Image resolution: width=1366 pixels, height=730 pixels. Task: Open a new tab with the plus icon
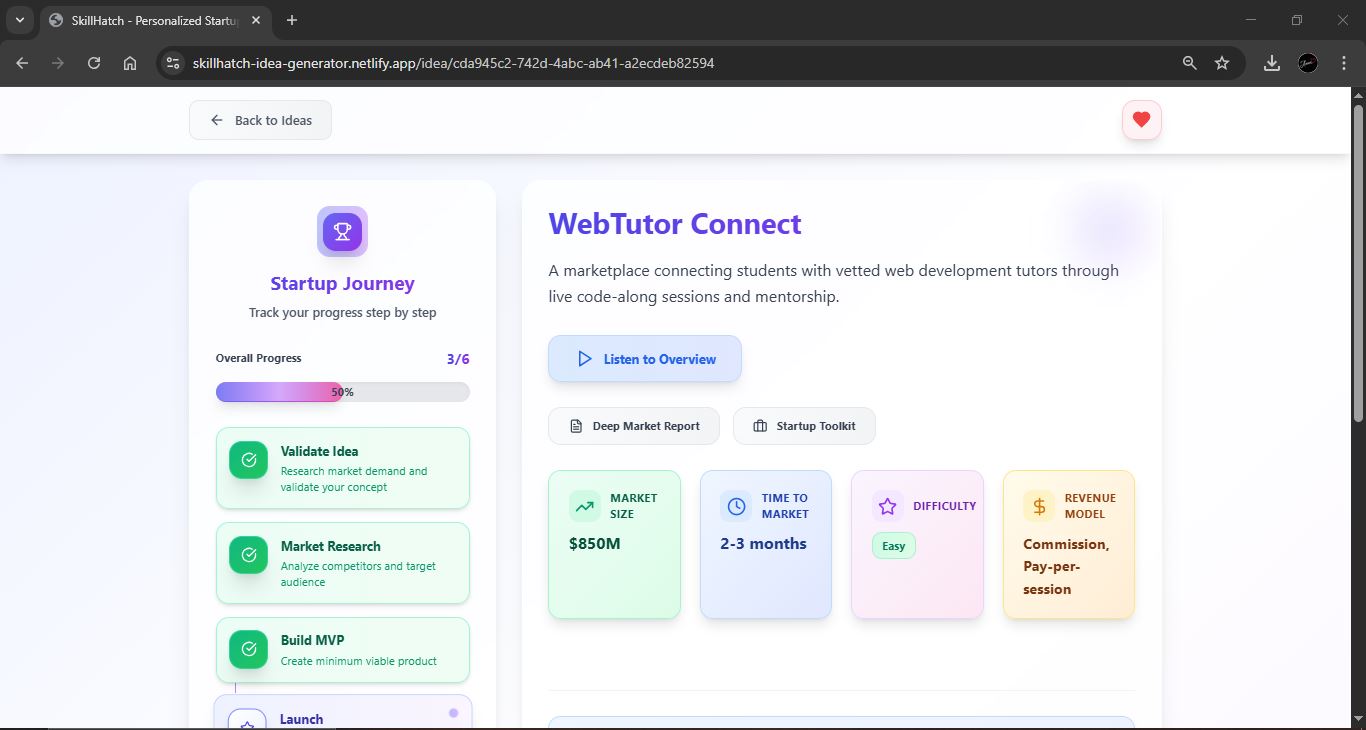[292, 20]
